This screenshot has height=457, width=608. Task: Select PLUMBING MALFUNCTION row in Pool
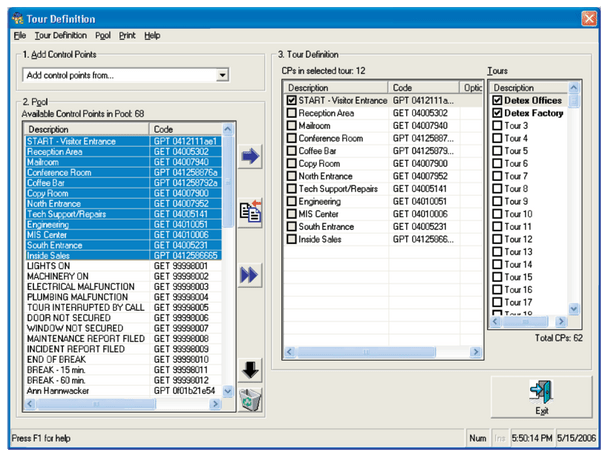tap(123, 297)
